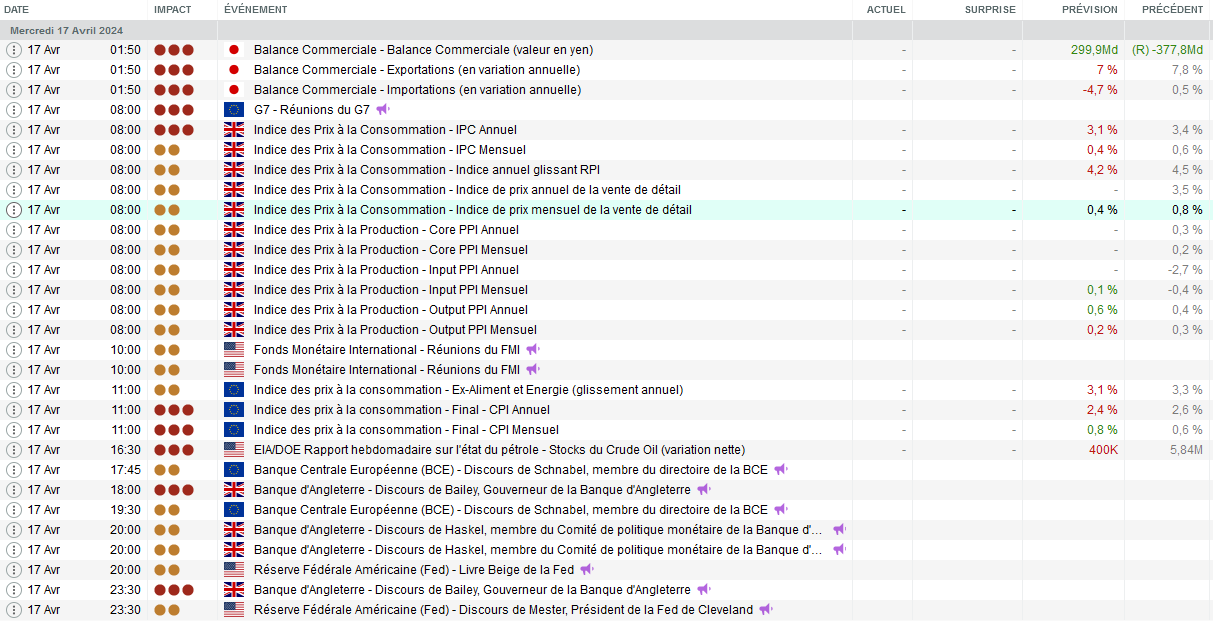Open Discours de Mester, Président de la Fed de Cleveland

tap(503, 610)
